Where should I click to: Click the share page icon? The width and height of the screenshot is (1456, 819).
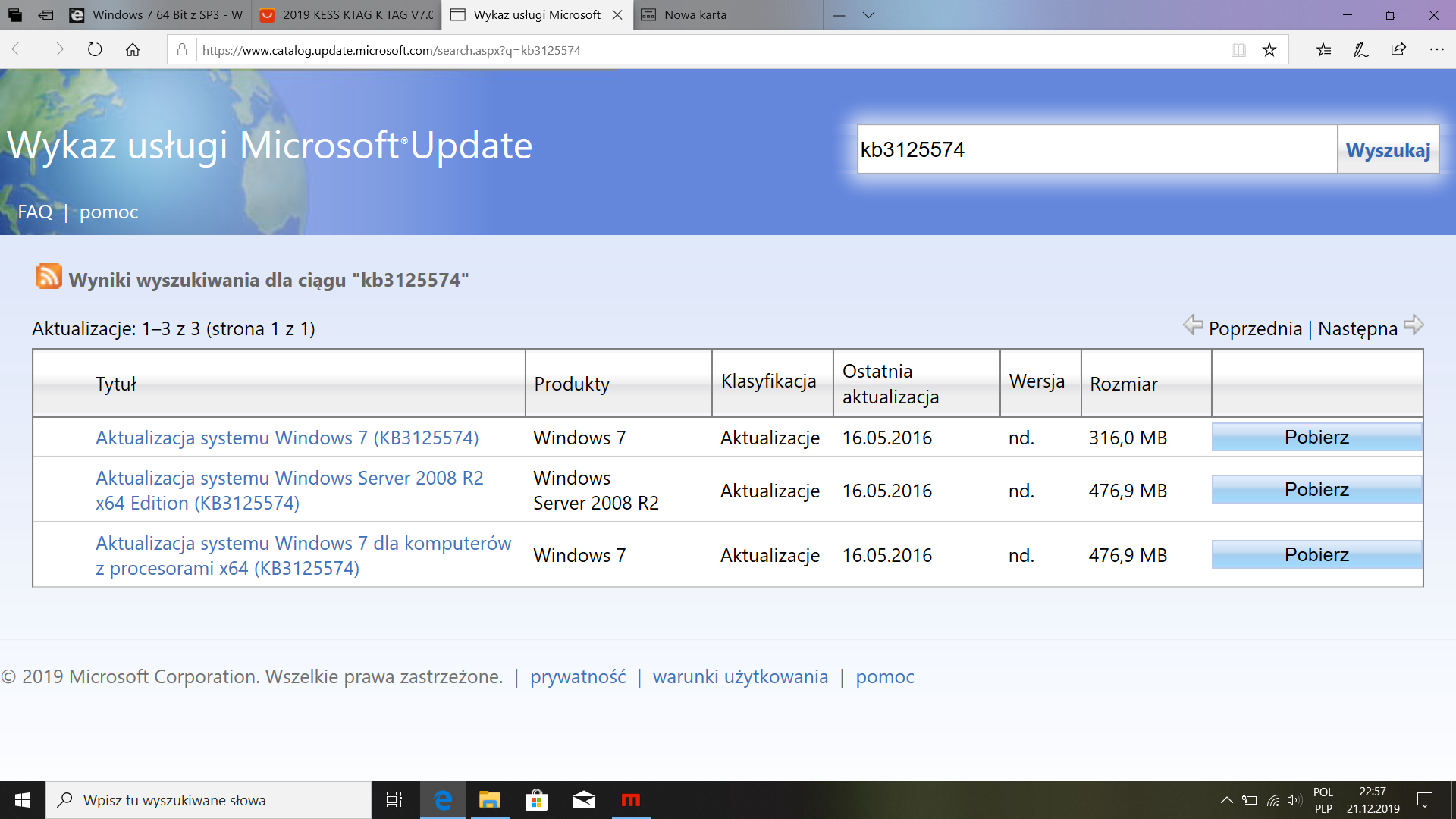click(1398, 50)
